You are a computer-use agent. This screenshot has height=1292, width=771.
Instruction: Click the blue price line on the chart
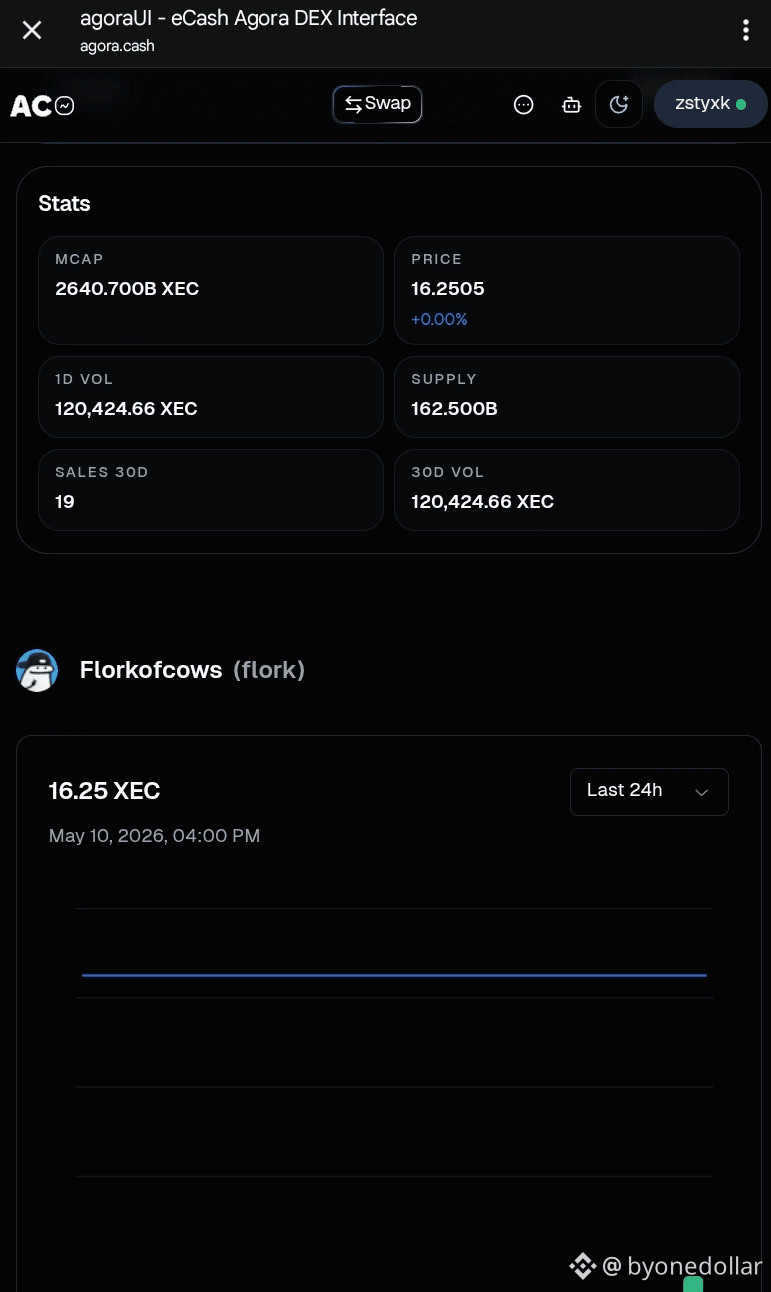point(394,974)
